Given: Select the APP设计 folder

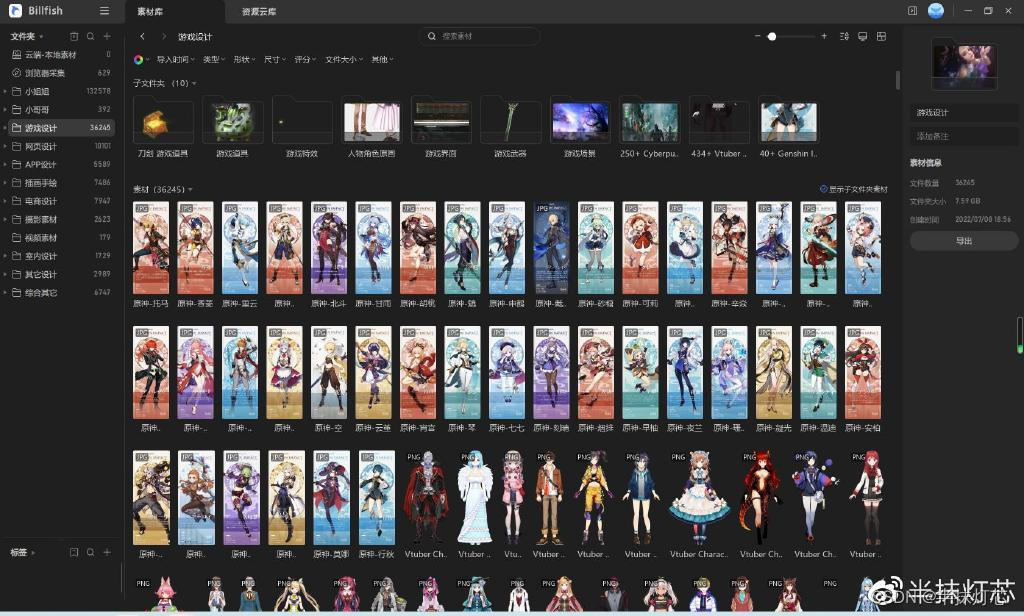Looking at the screenshot, I should [x=59, y=165].
